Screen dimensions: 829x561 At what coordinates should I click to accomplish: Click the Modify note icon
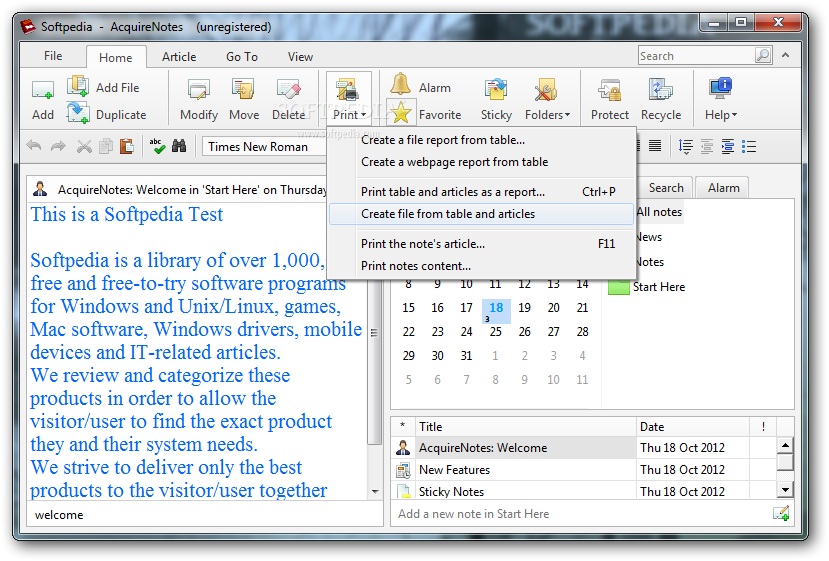point(199,90)
